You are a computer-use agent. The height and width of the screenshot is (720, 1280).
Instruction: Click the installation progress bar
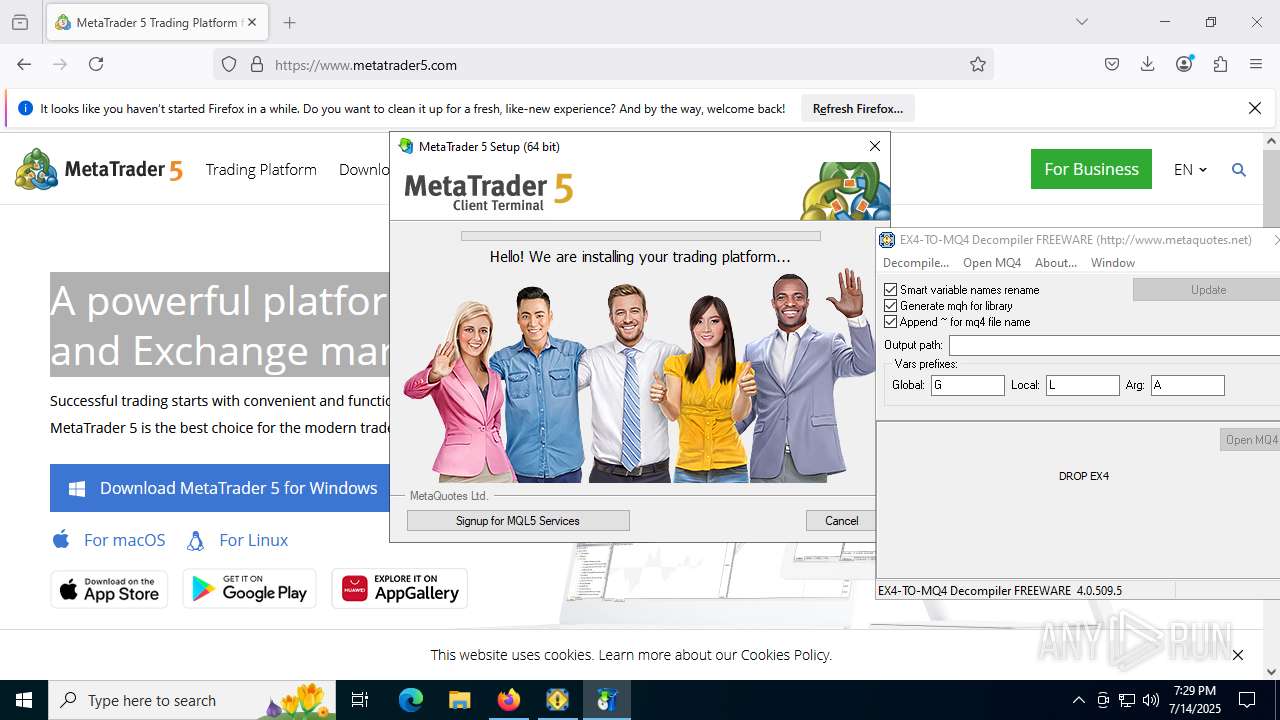coord(641,236)
